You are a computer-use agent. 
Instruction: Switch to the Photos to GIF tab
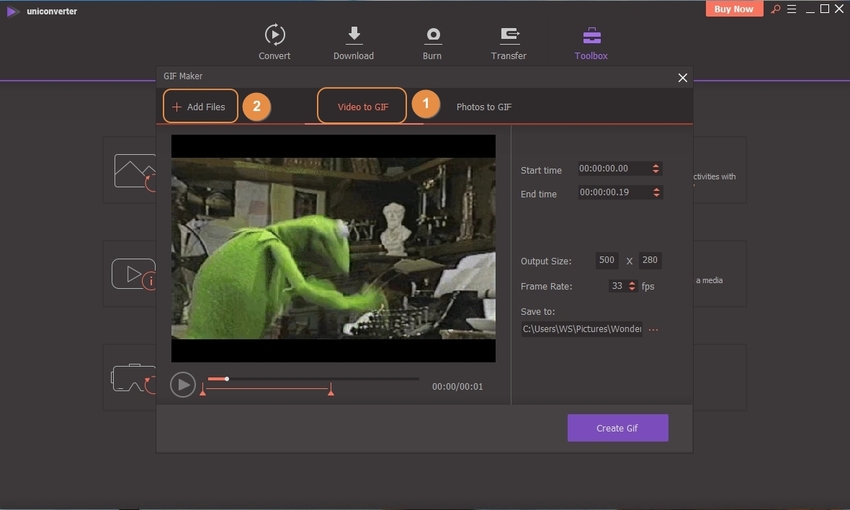click(x=484, y=106)
